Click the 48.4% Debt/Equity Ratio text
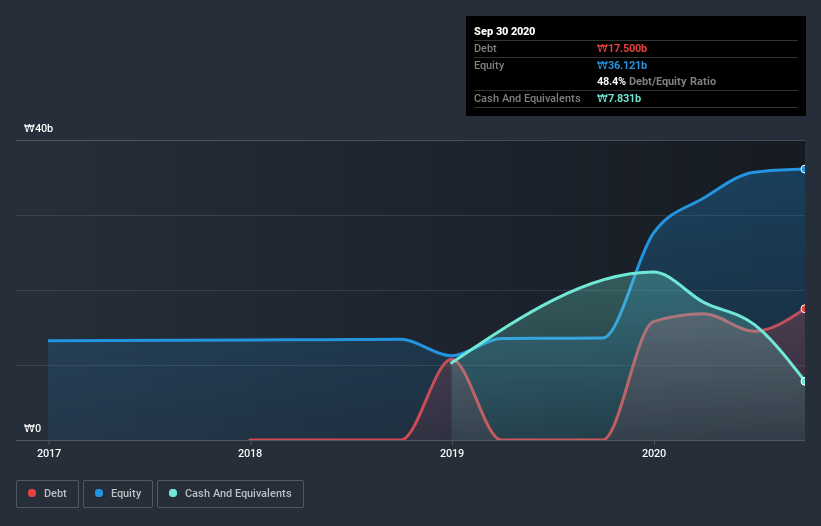The image size is (821, 526). tap(657, 81)
